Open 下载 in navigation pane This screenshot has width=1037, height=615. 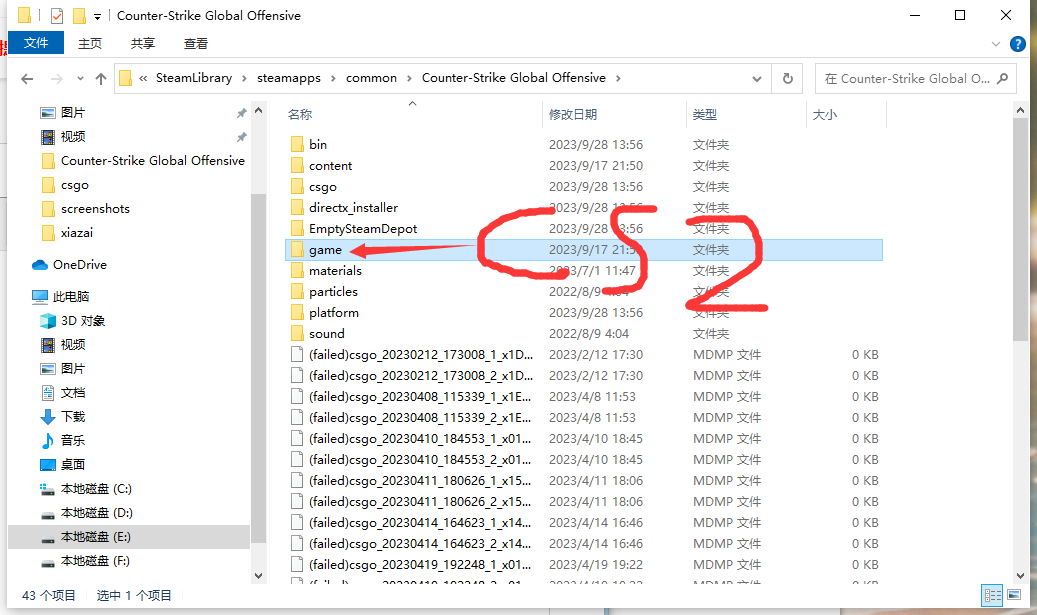(73, 417)
